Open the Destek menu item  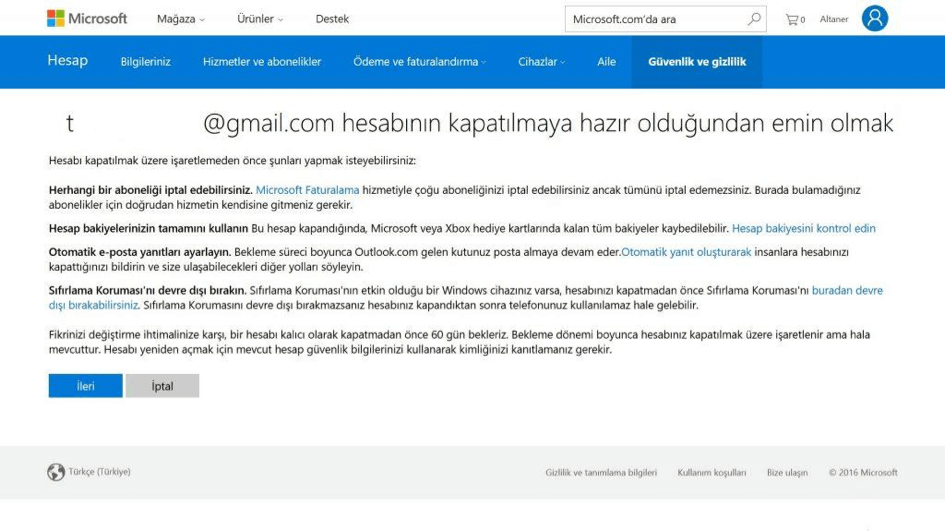pyautogui.click(x=332, y=19)
